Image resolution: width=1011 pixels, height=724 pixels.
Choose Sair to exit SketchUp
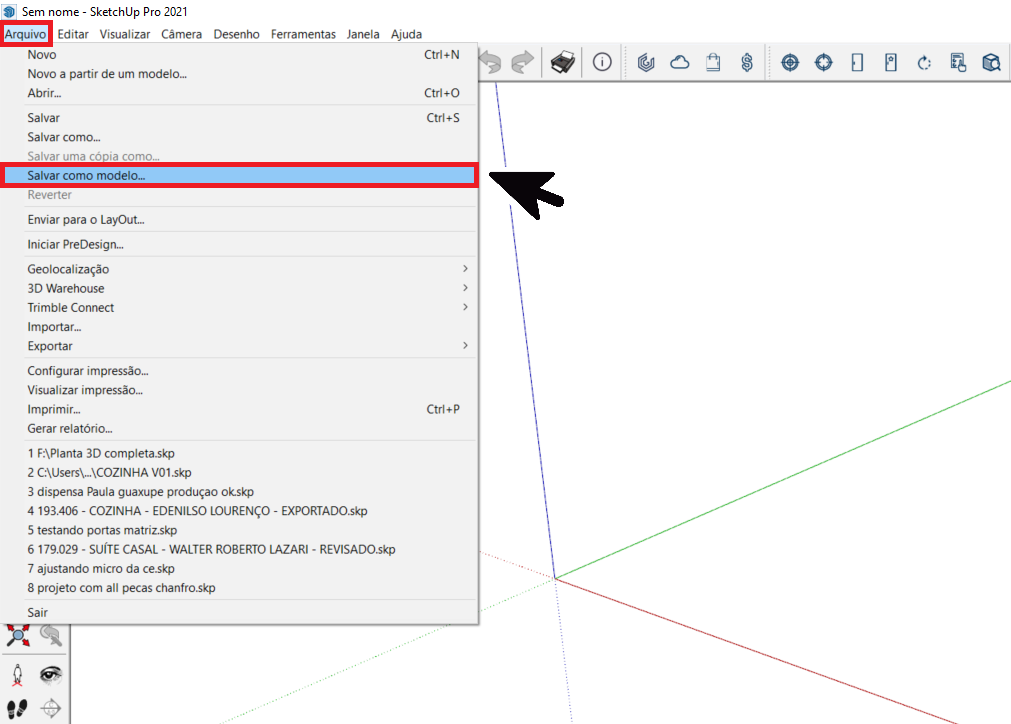[239, 612]
